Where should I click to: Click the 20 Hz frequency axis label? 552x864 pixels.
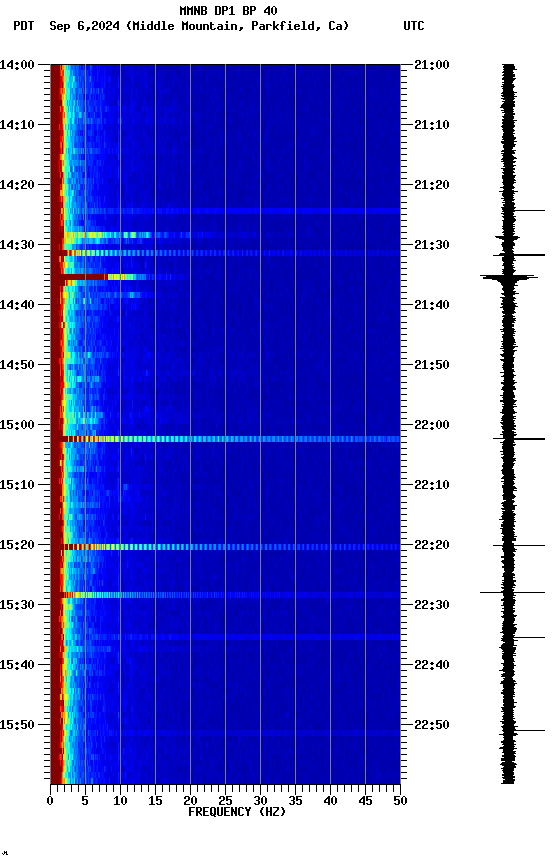point(190,801)
